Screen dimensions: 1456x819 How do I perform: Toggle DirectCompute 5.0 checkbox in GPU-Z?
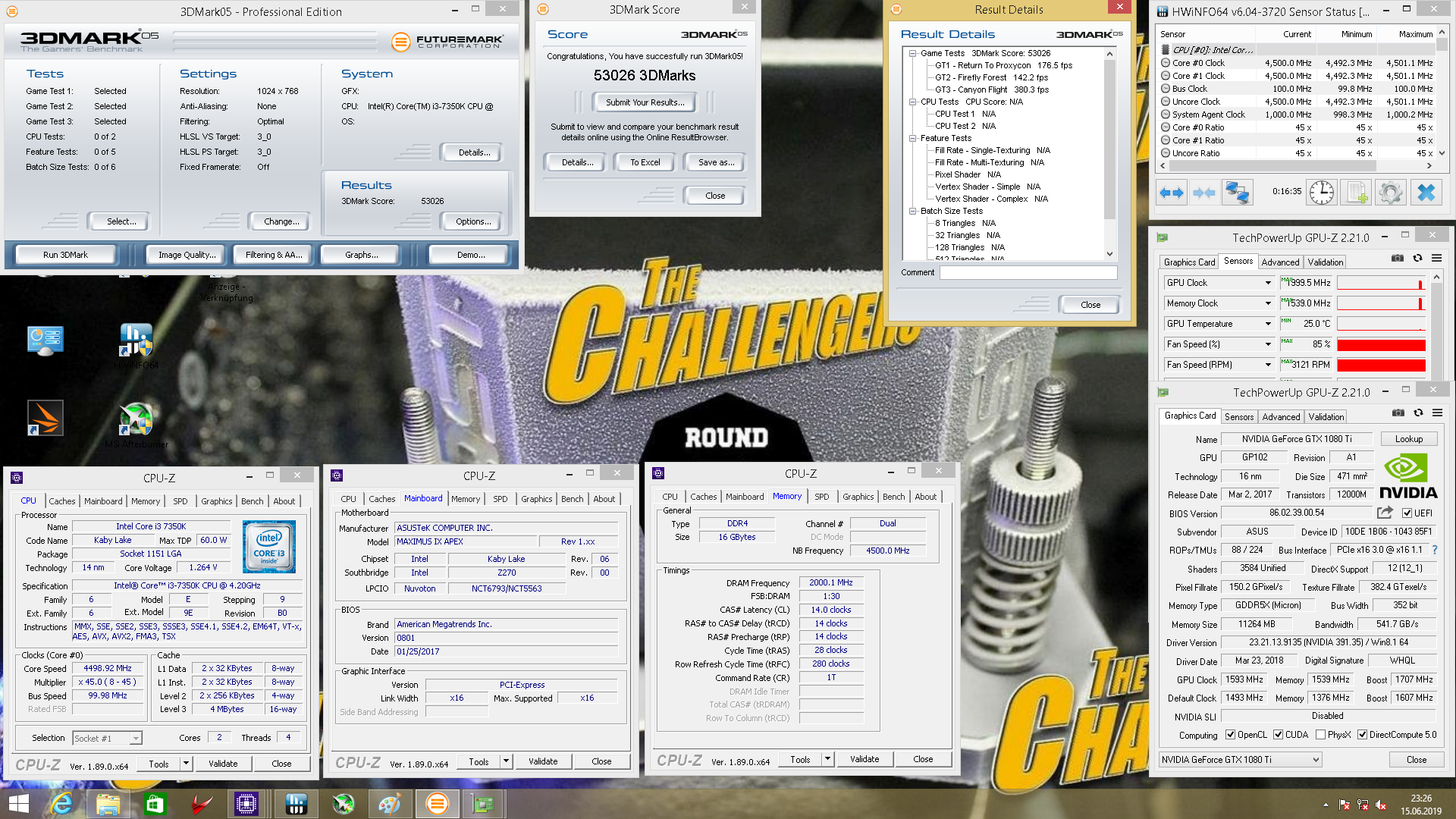1363,735
